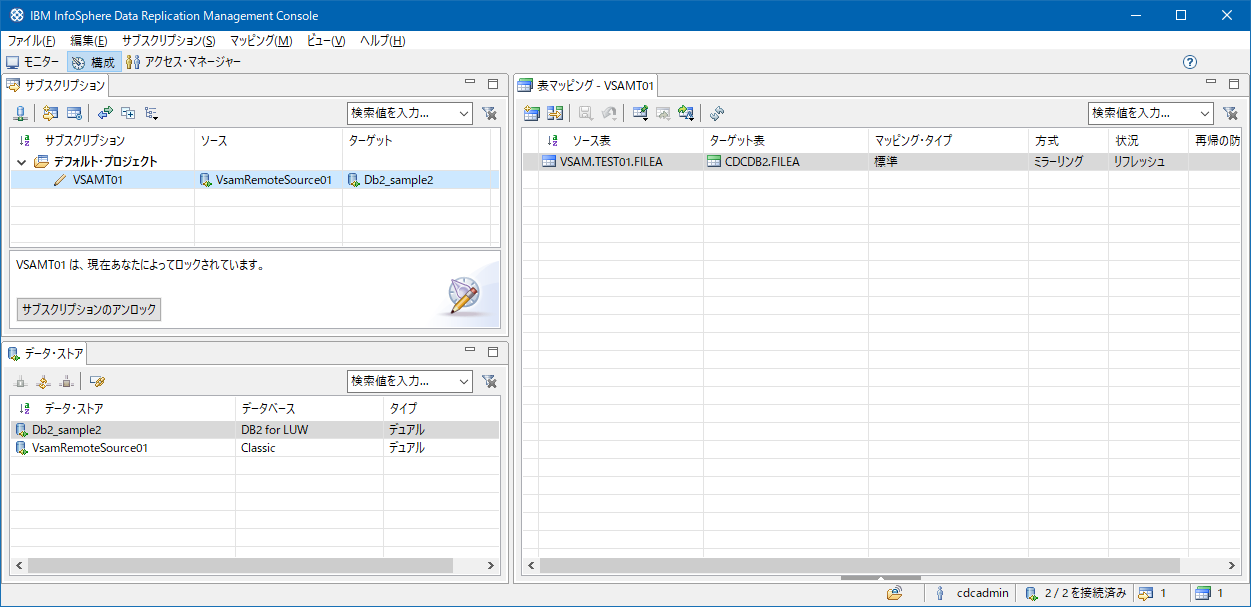Click the 2 / 2 を接続済み status entry

pyautogui.click(x=1077, y=593)
